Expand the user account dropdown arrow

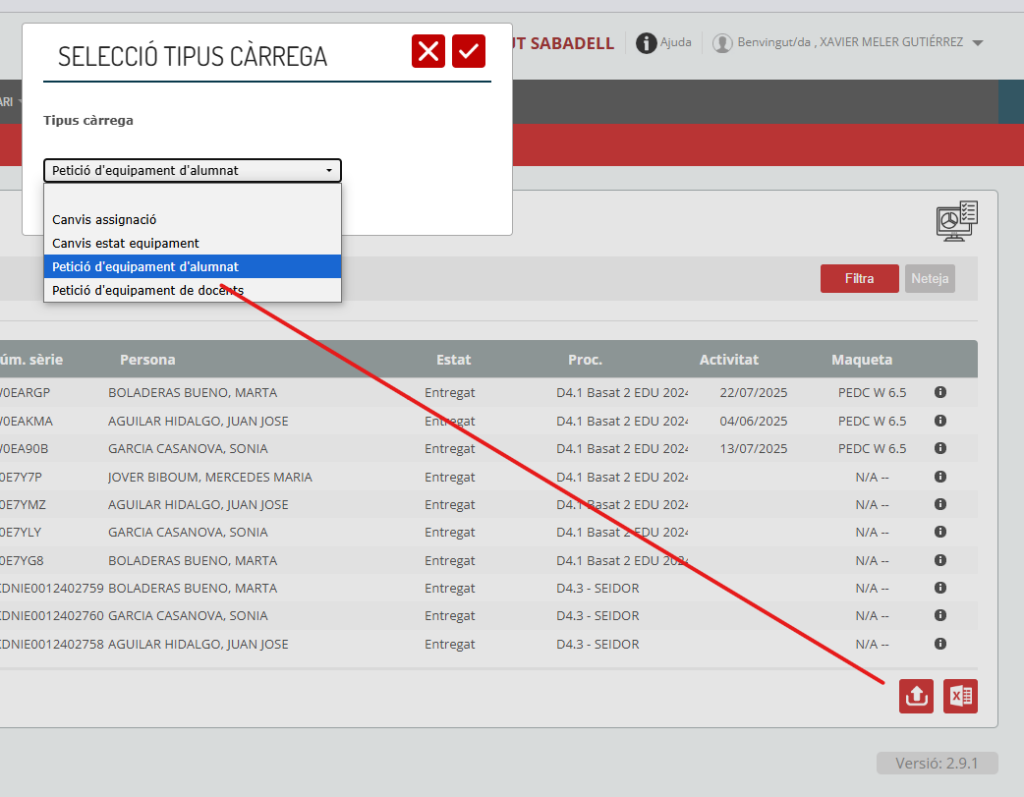[977, 43]
